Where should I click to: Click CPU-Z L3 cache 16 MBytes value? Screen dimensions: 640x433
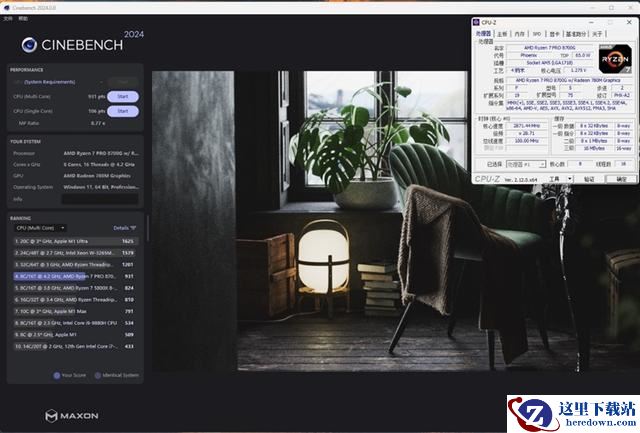[594, 148]
